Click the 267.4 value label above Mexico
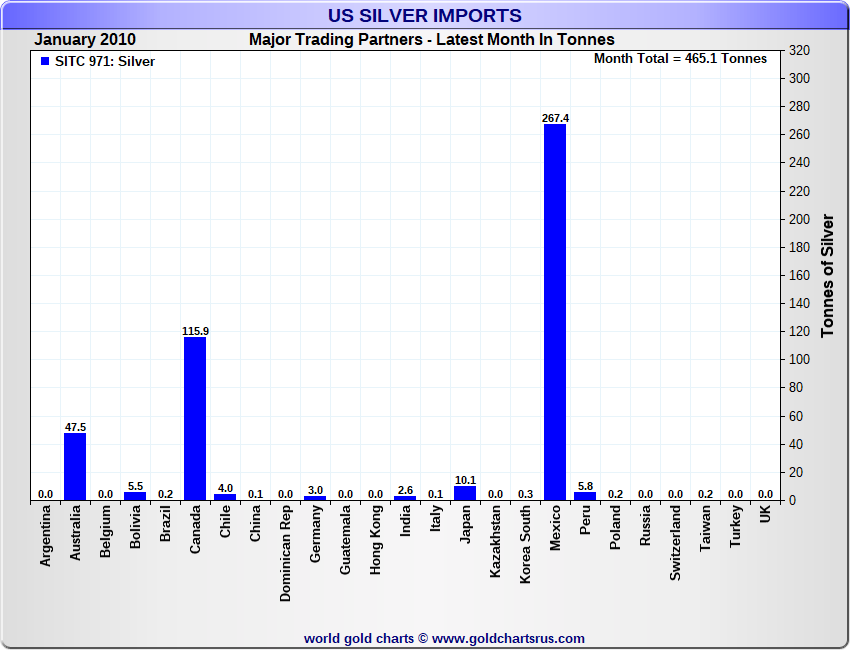This screenshot has width=850, height=650. click(555, 118)
